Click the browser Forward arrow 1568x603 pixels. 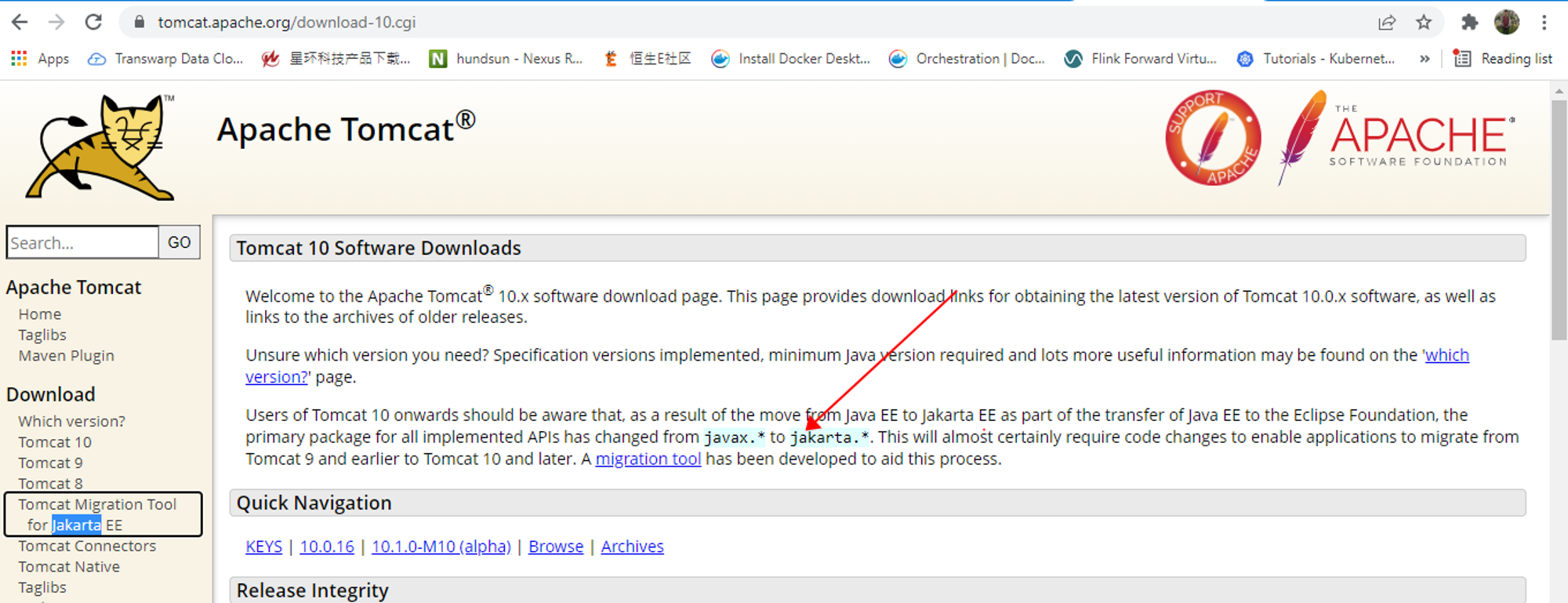tap(56, 22)
